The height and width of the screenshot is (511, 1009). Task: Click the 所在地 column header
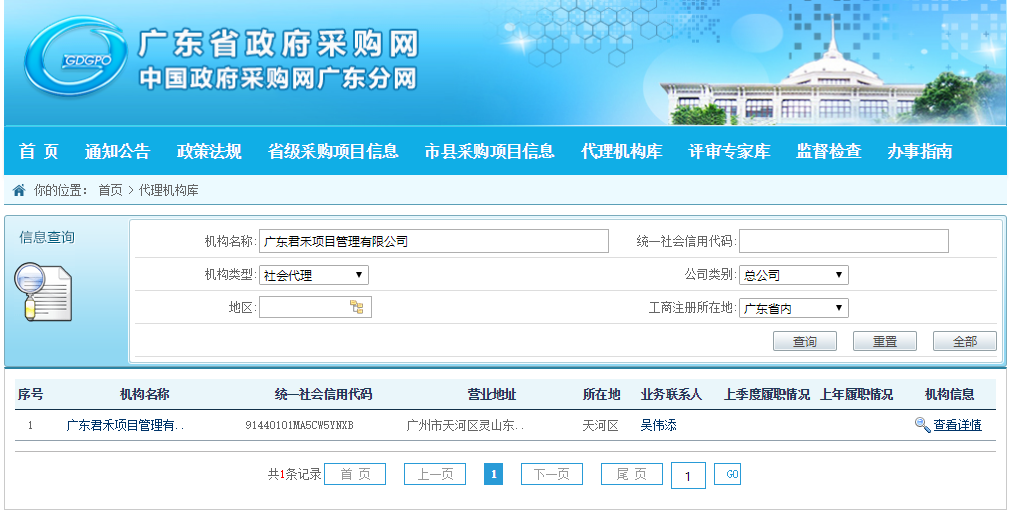[x=602, y=394]
